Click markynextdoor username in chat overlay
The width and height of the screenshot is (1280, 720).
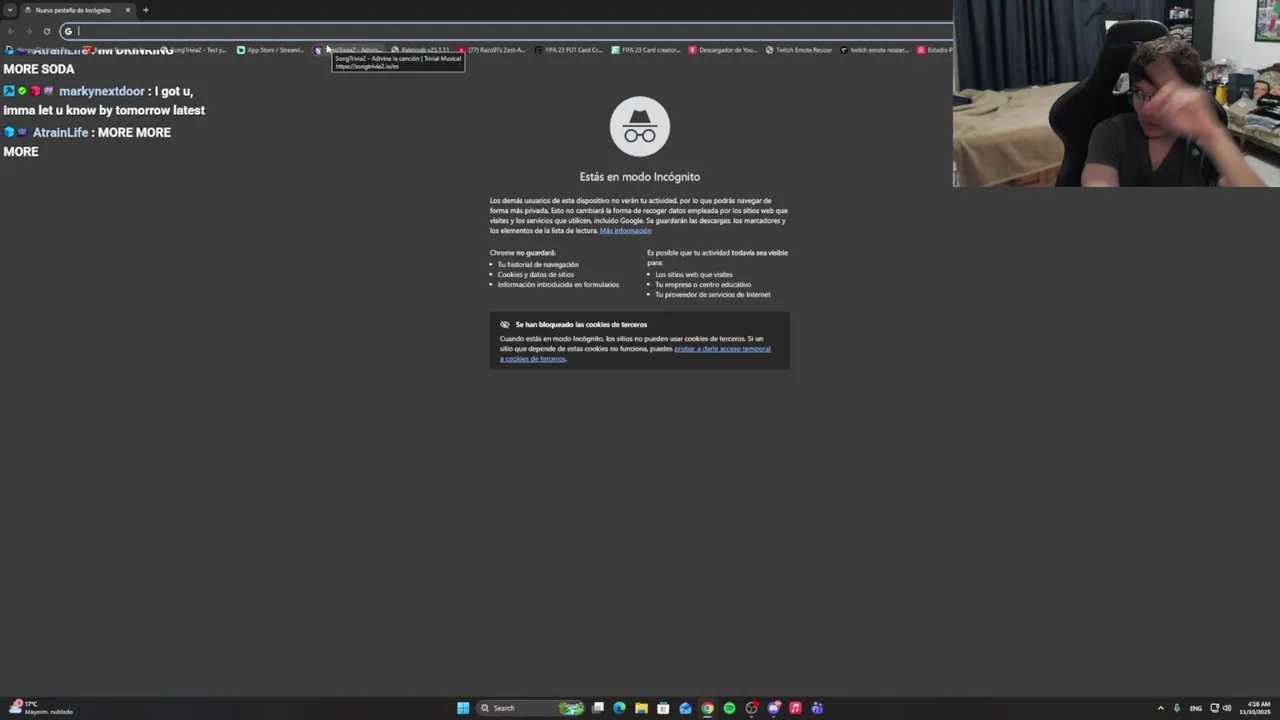coord(102,91)
